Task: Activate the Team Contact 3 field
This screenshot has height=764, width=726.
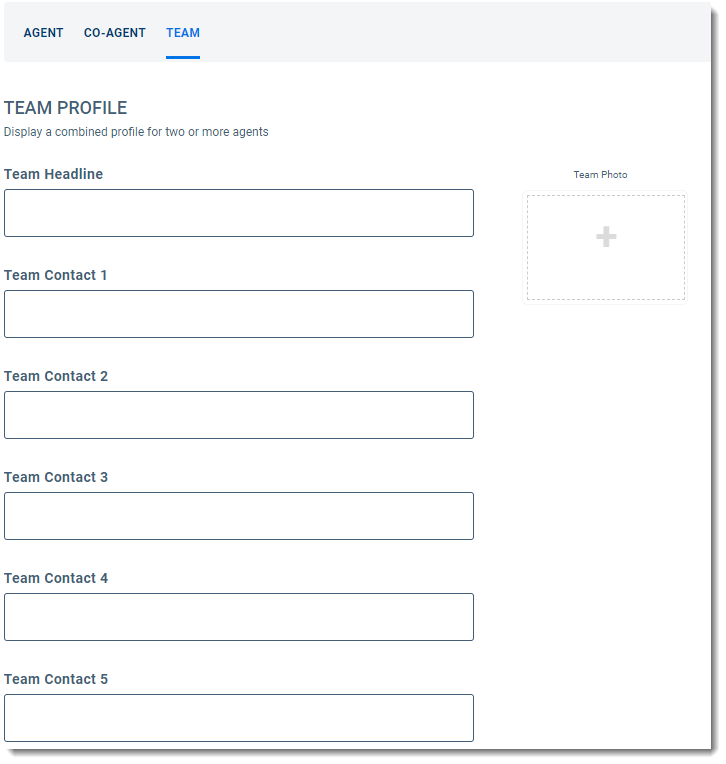Action: tap(238, 516)
